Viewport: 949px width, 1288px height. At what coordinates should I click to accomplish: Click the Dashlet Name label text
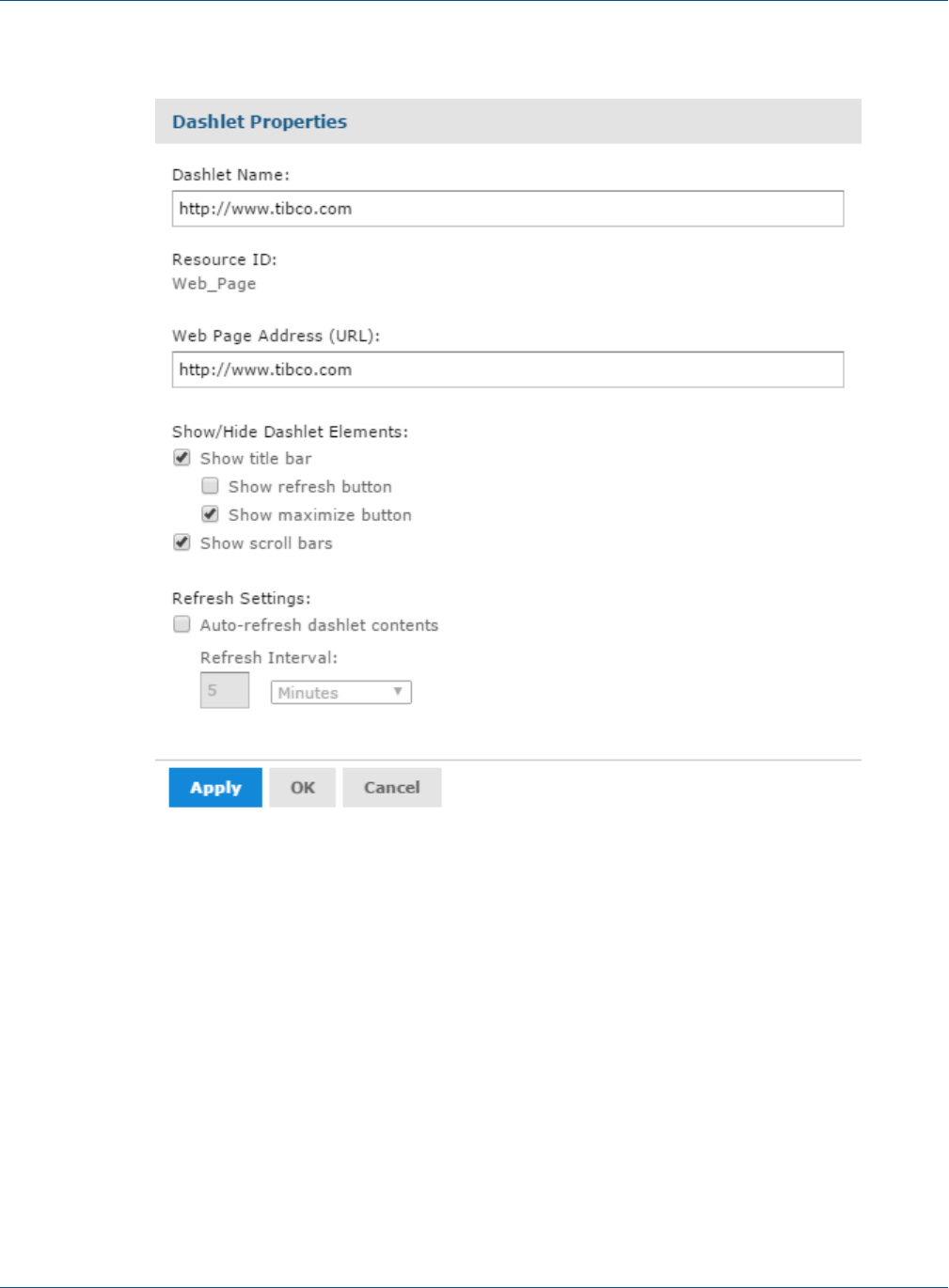(x=230, y=175)
